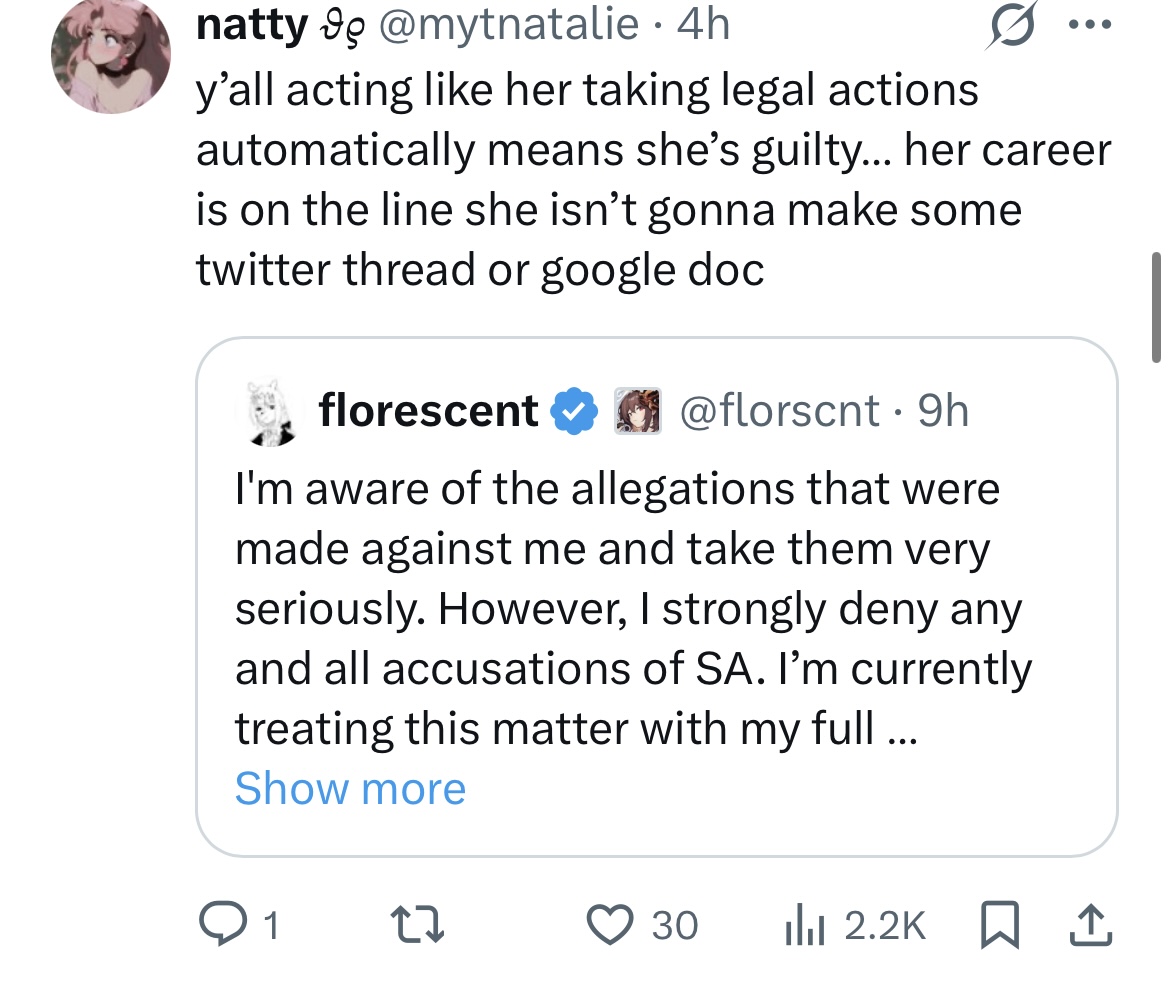Click the affiliate badge next to florescent
Image resolution: width=1170 pixels, height=985 pixels.
tap(637, 410)
